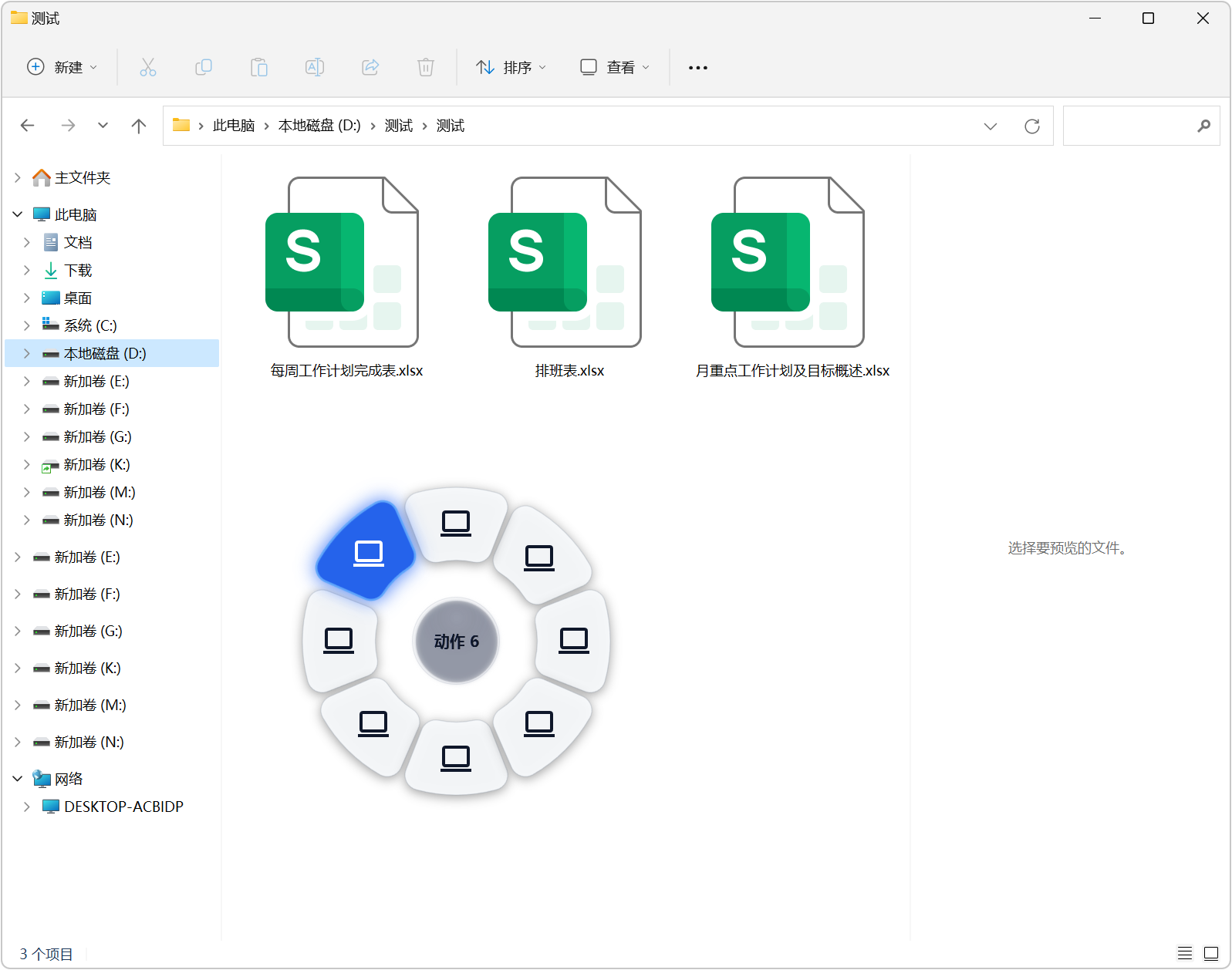Click the folder icon in address bar
The image size is (1232, 970).
181,125
